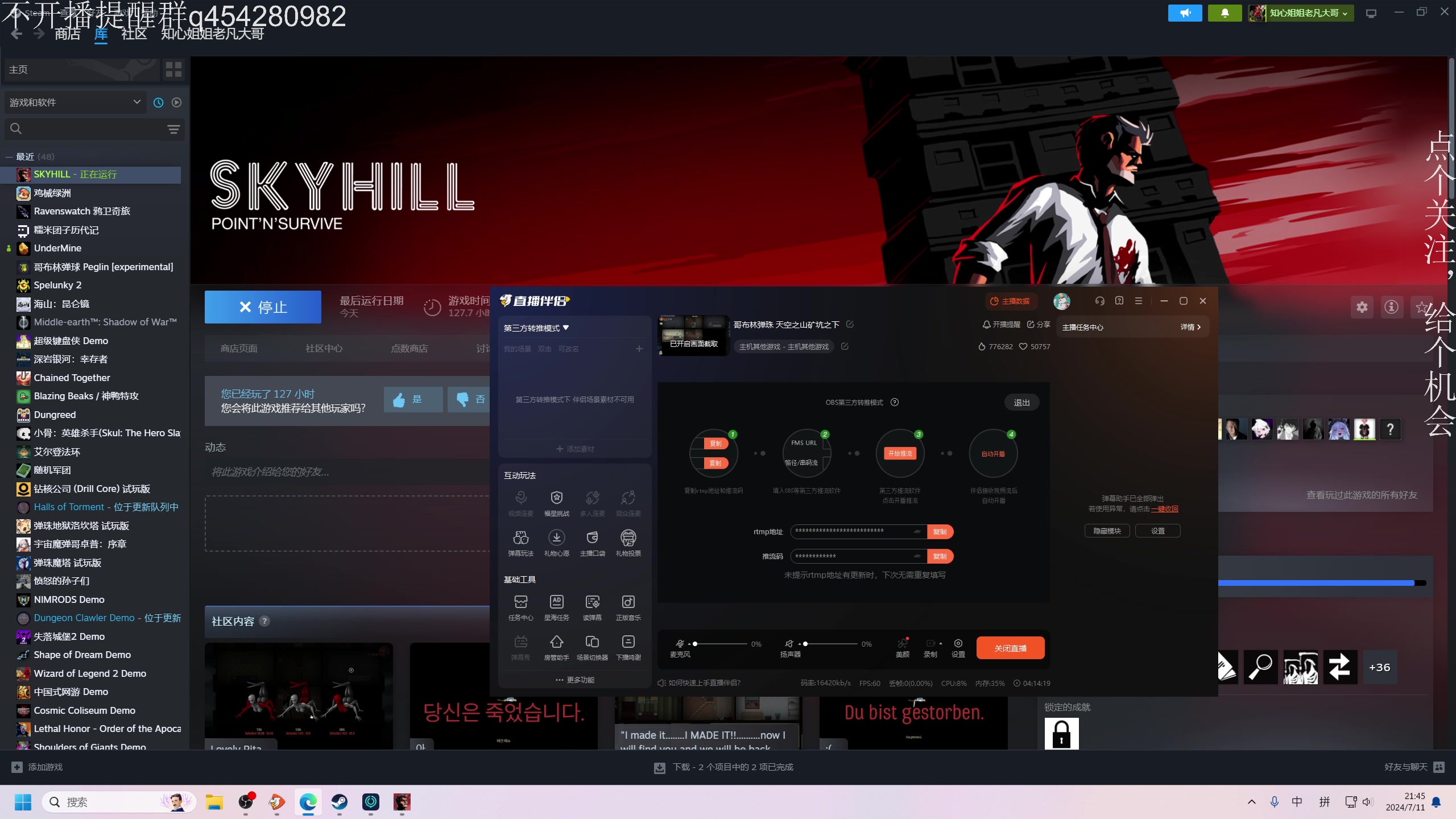The height and width of the screenshot is (819, 1456).
Task: Open 任务中心 task center tool
Action: [x=520, y=607]
